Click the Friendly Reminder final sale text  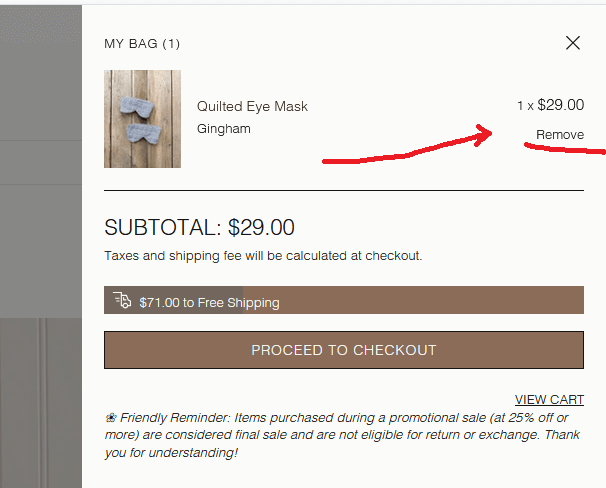coord(340,435)
